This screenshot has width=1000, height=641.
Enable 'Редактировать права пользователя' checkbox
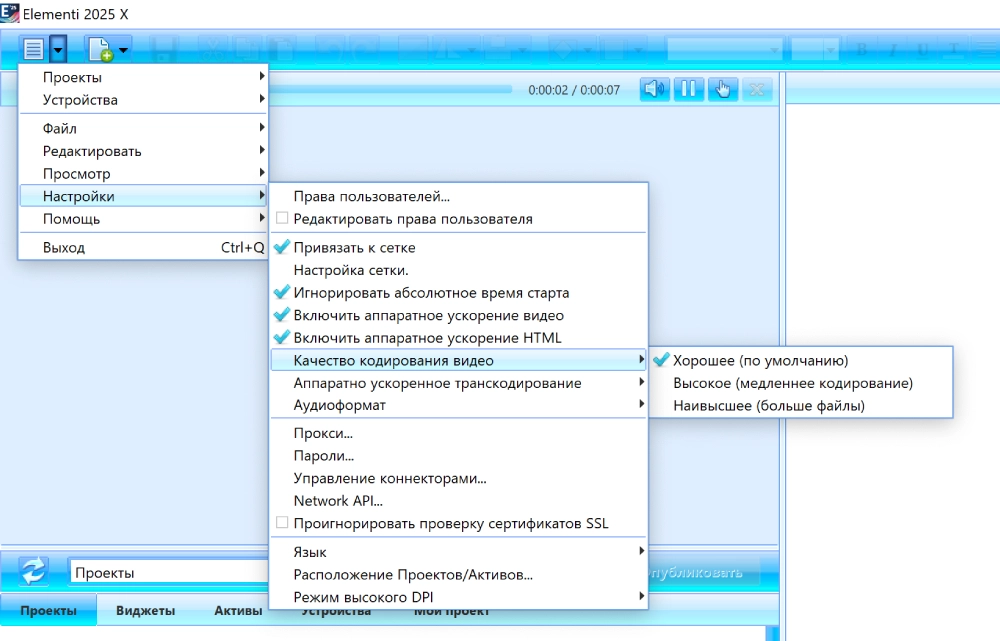pos(283,219)
